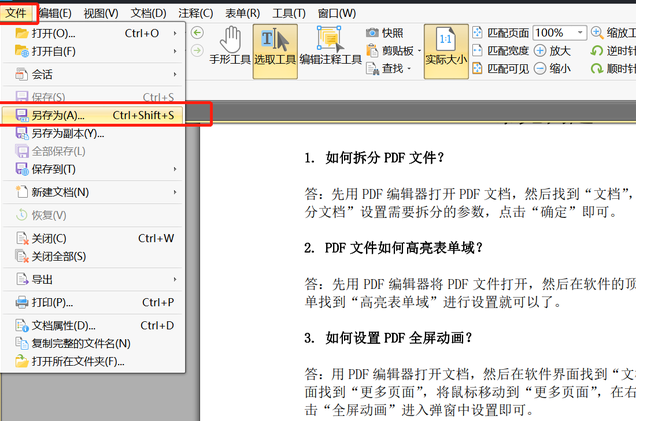Choose 另存为(A)... menu entry
The width and height of the screenshot is (645, 421).
pos(93,115)
